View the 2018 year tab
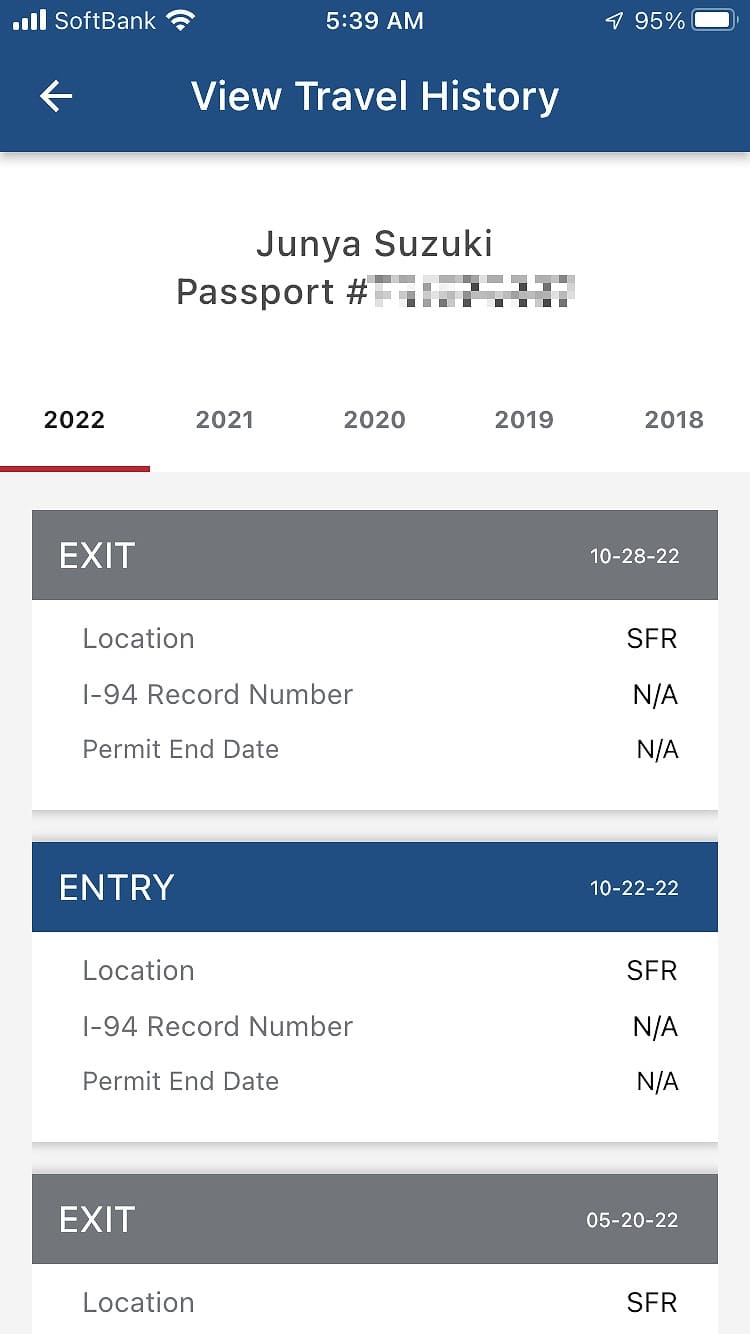The height and width of the screenshot is (1334, 750). 674,420
